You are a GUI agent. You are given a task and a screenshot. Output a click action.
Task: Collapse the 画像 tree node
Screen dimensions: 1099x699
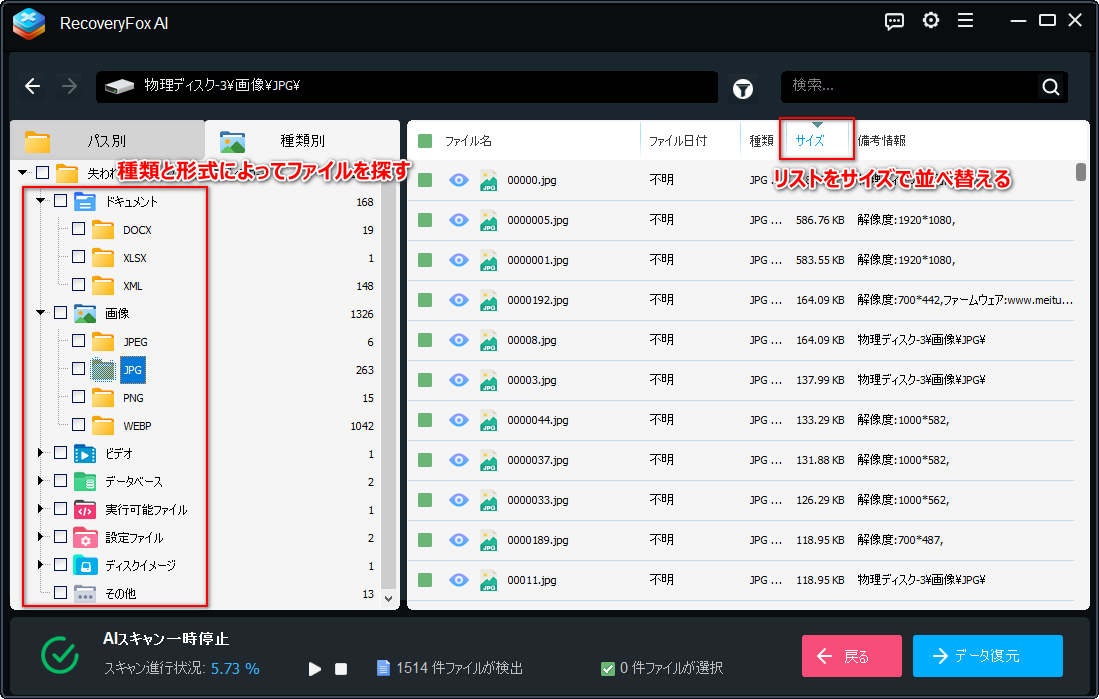pos(41,313)
